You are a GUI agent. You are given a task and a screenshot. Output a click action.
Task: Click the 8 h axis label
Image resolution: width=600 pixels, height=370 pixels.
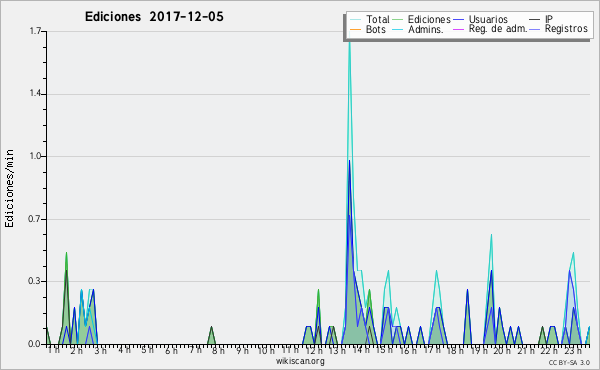219,350
